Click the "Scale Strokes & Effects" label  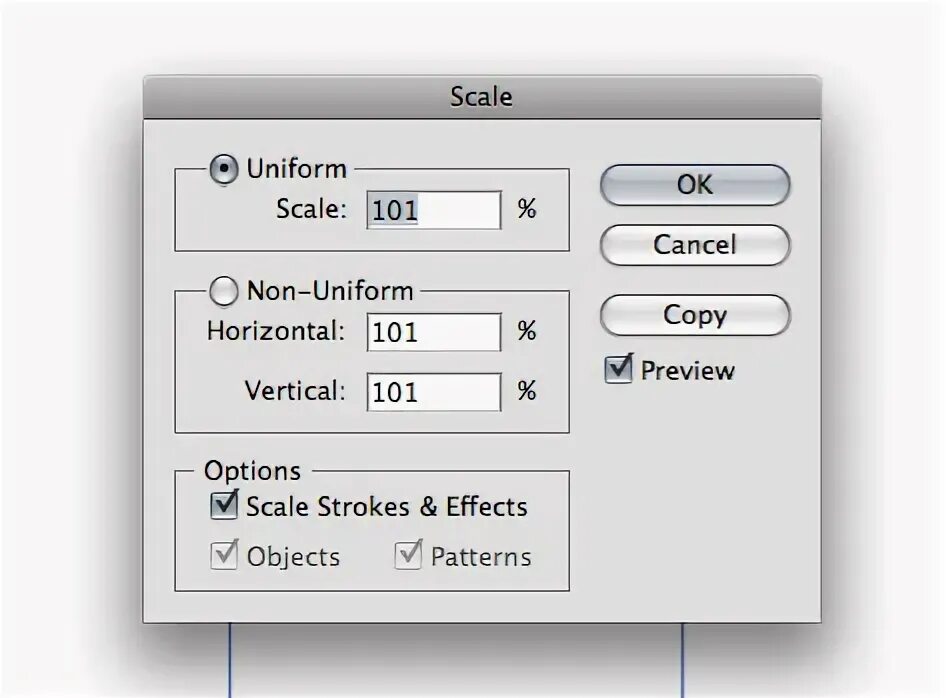click(387, 507)
